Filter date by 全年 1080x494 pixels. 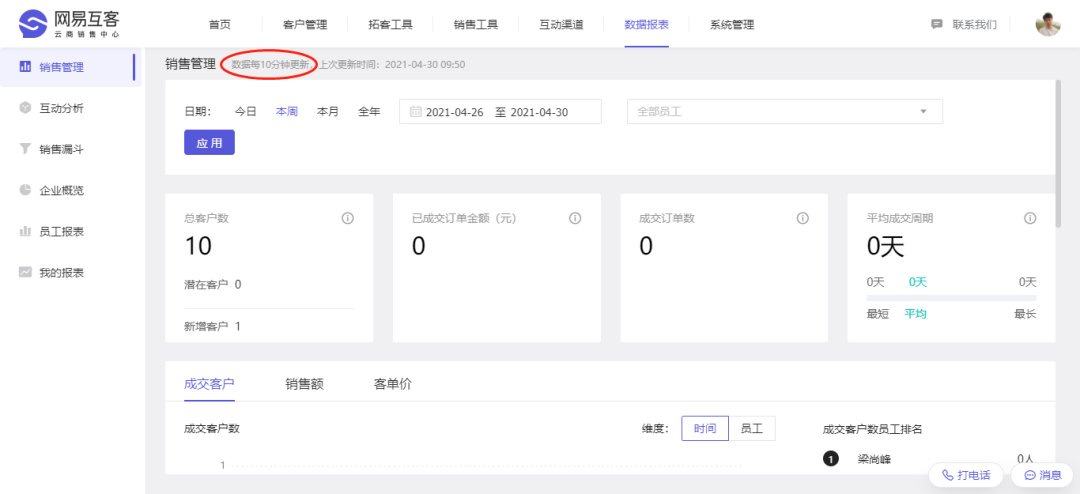click(x=369, y=112)
